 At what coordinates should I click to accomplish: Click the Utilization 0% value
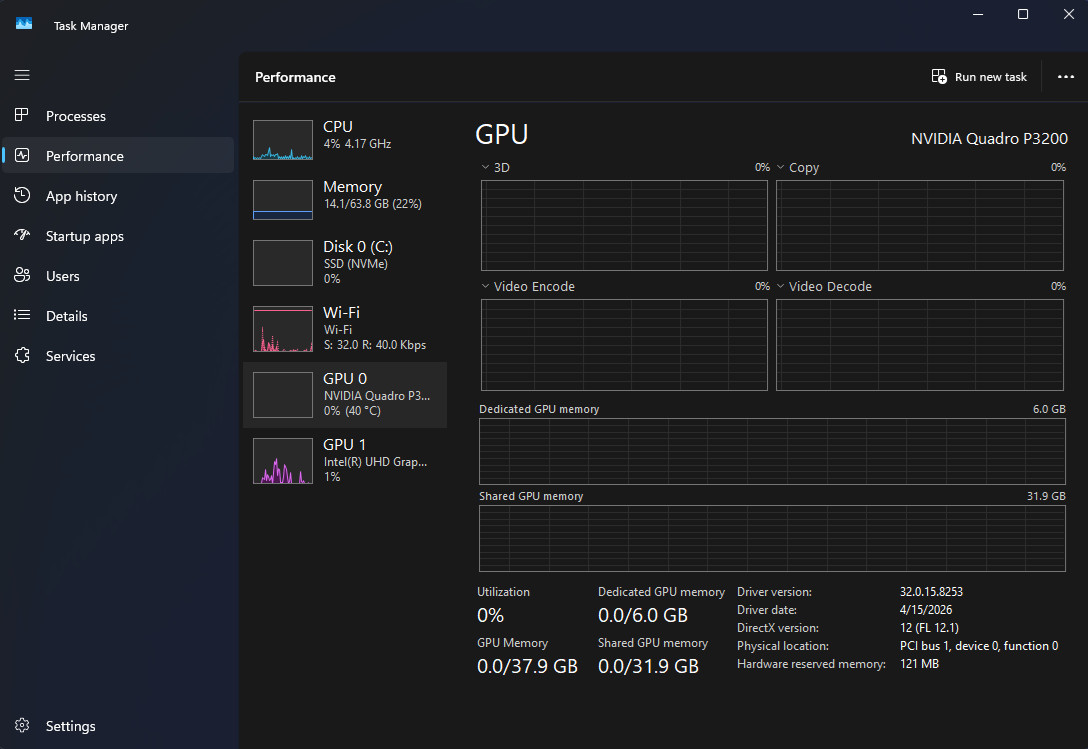491,616
